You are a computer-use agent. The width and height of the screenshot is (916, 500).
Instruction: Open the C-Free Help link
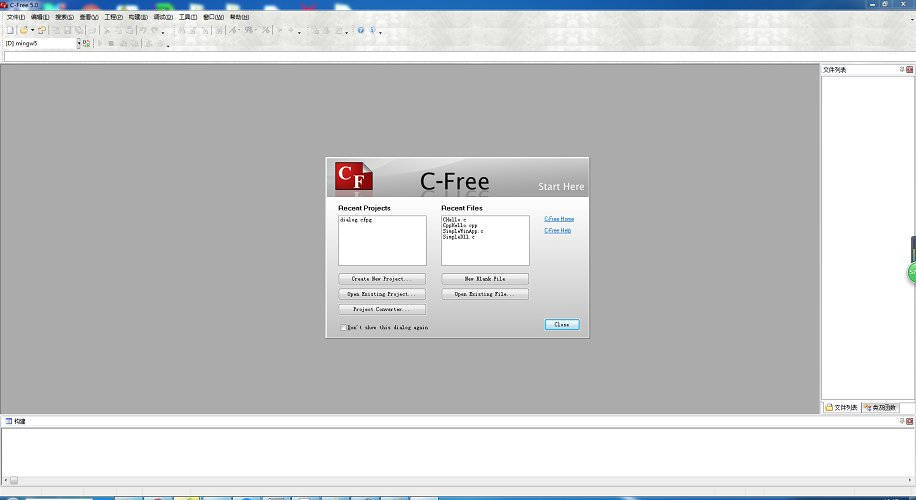[x=557, y=231]
